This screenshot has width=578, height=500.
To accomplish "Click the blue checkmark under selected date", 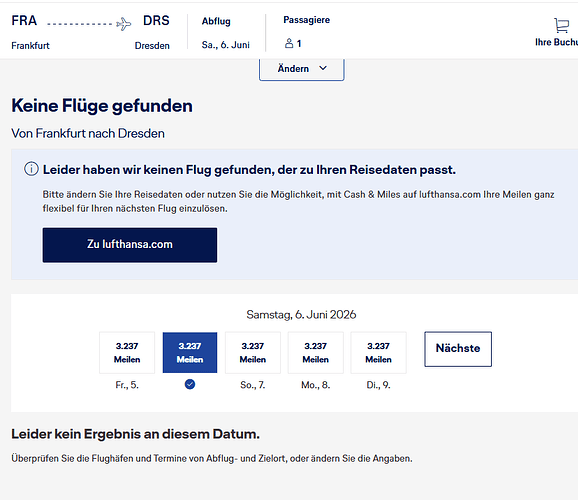I will pyautogui.click(x=190, y=384).
